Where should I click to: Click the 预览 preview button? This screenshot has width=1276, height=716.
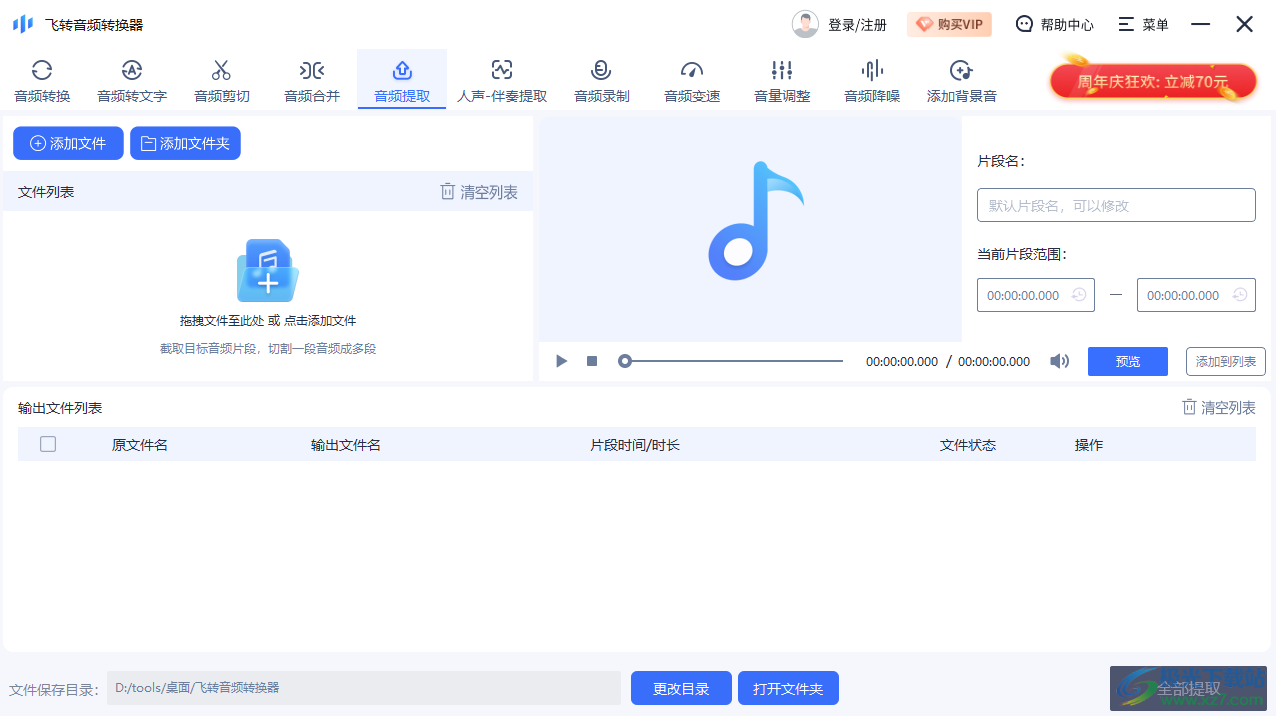[x=1127, y=361]
